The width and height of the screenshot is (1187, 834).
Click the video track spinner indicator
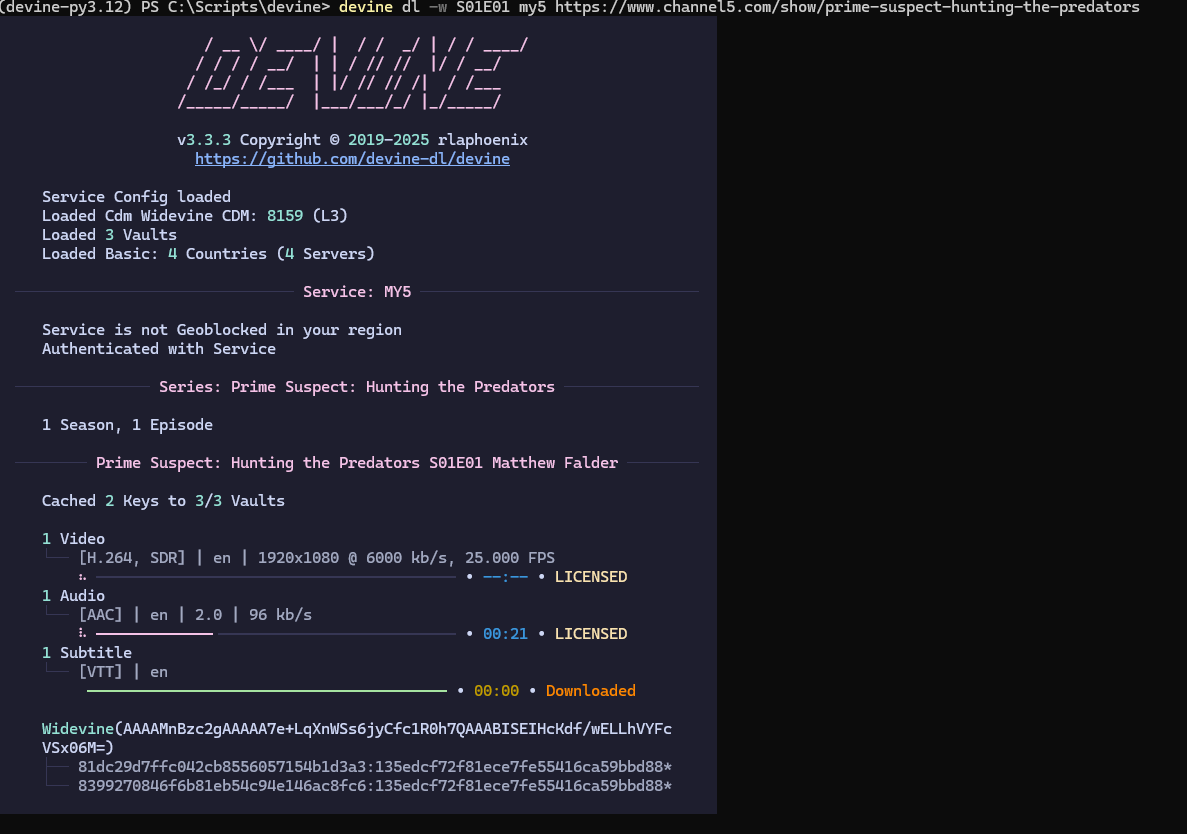click(x=82, y=577)
